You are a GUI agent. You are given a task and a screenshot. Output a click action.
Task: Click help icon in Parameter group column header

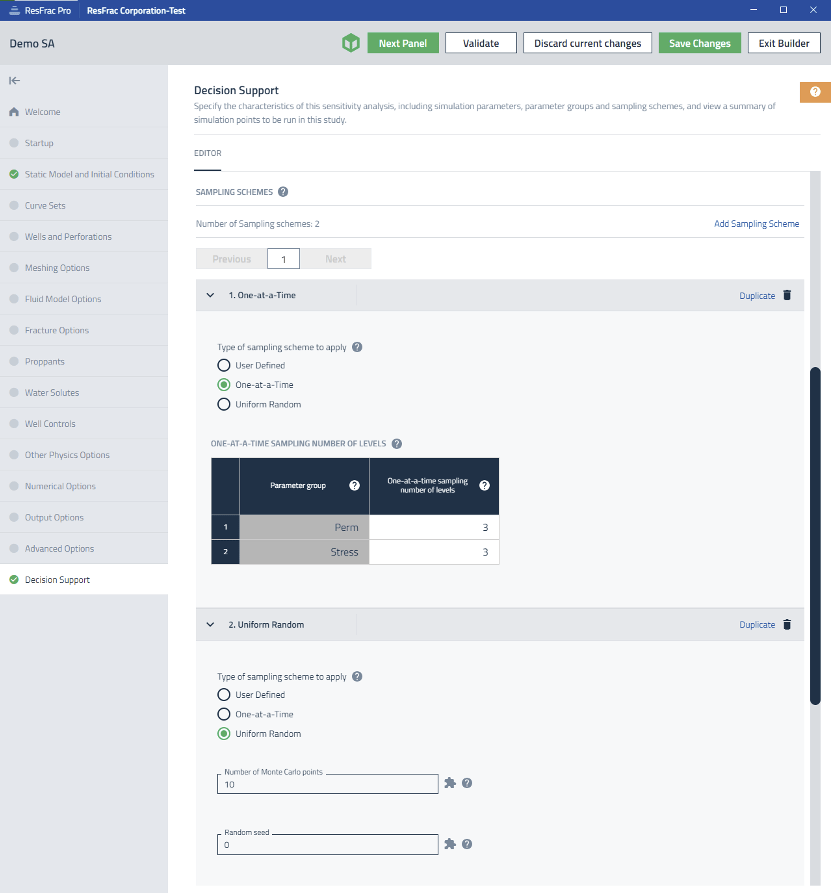[354, 485]
